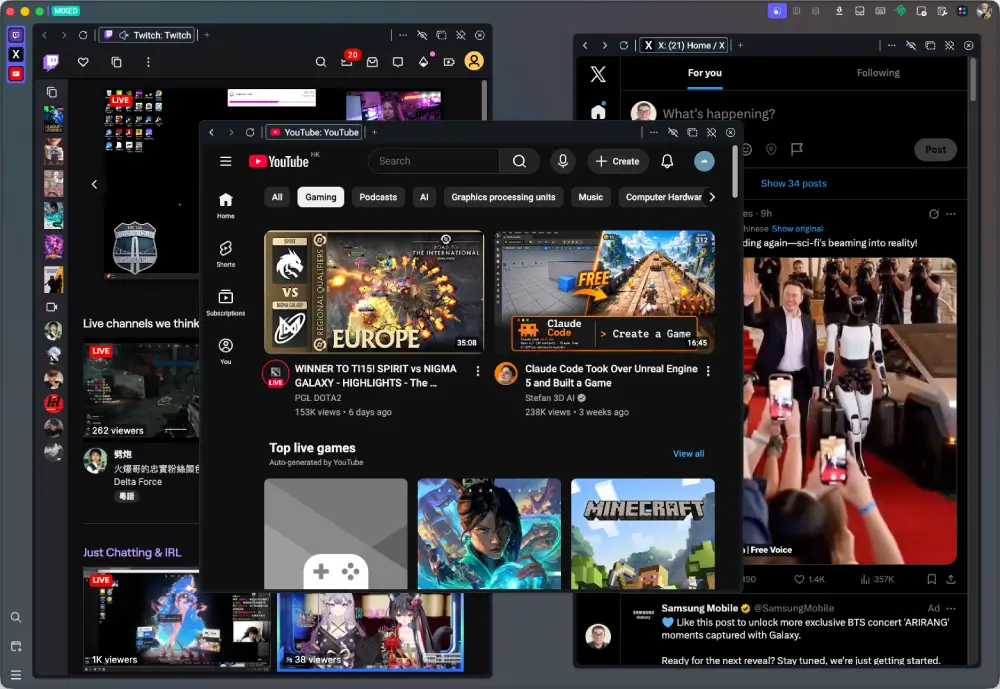The height and width of the screenshot is (689, 1000).
Task: Open the Samsung Mobile ad options menu
Action: [x=951, y=608]
